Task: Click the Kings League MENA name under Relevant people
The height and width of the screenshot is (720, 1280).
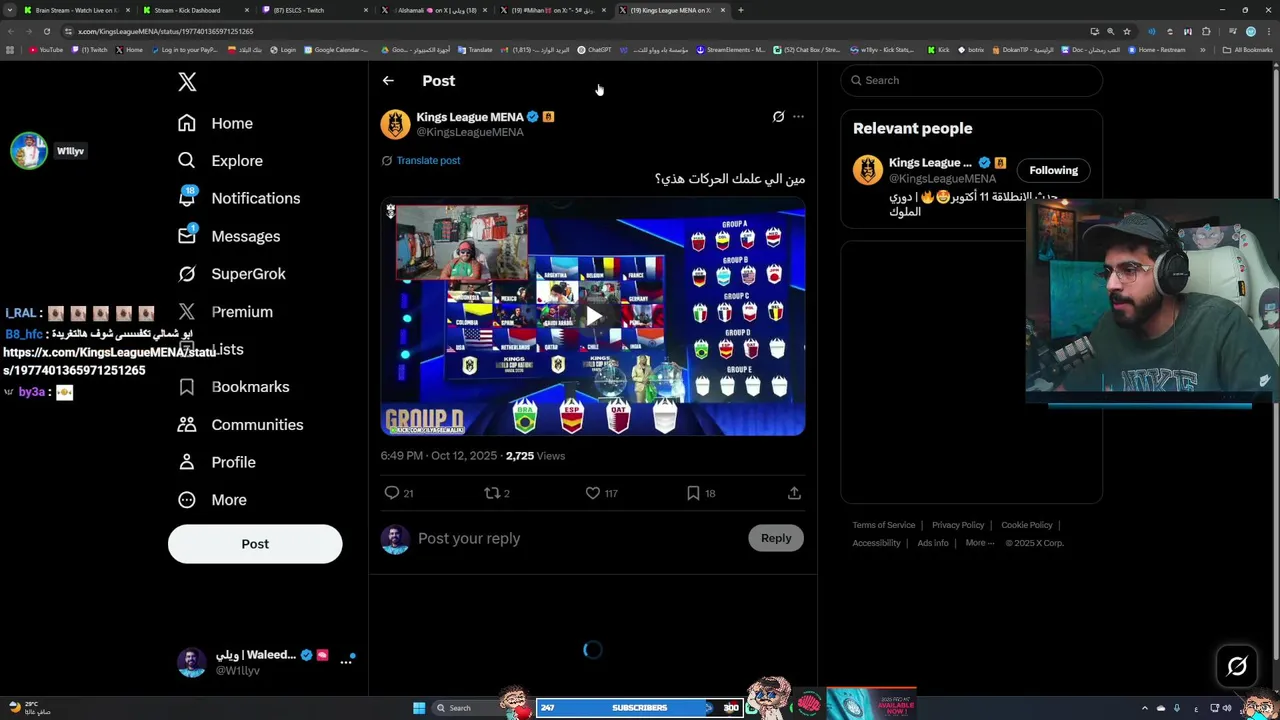Action: point(930,163)
